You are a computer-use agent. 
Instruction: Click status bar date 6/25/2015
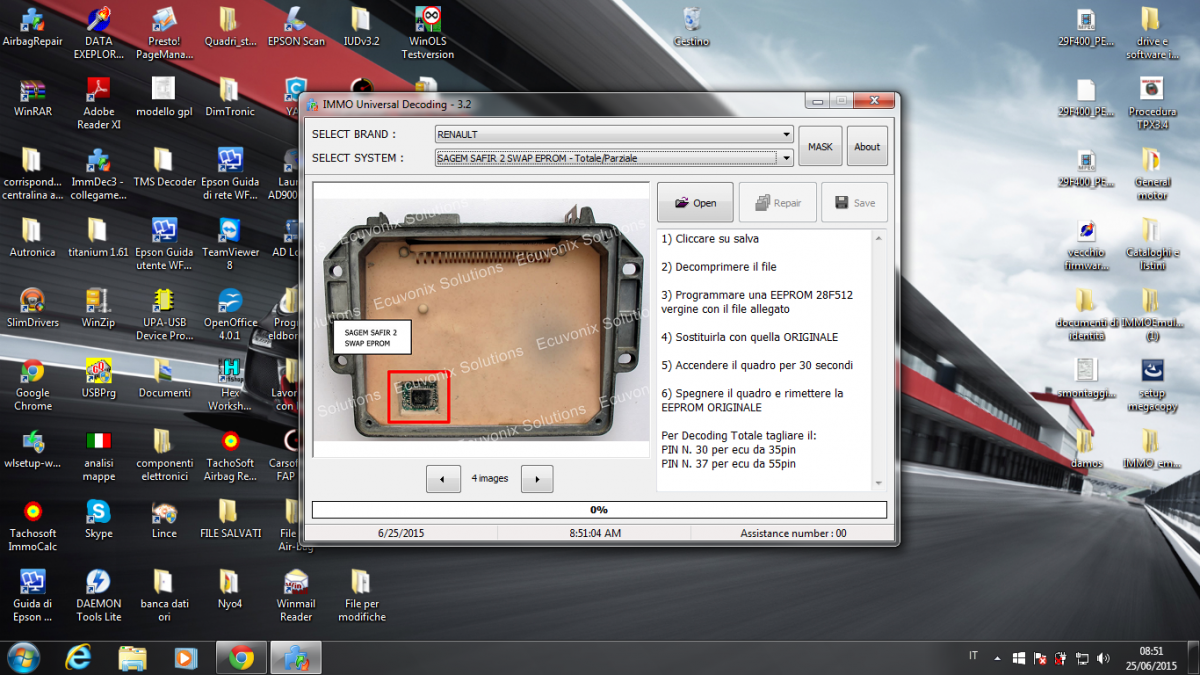[401, 533]
